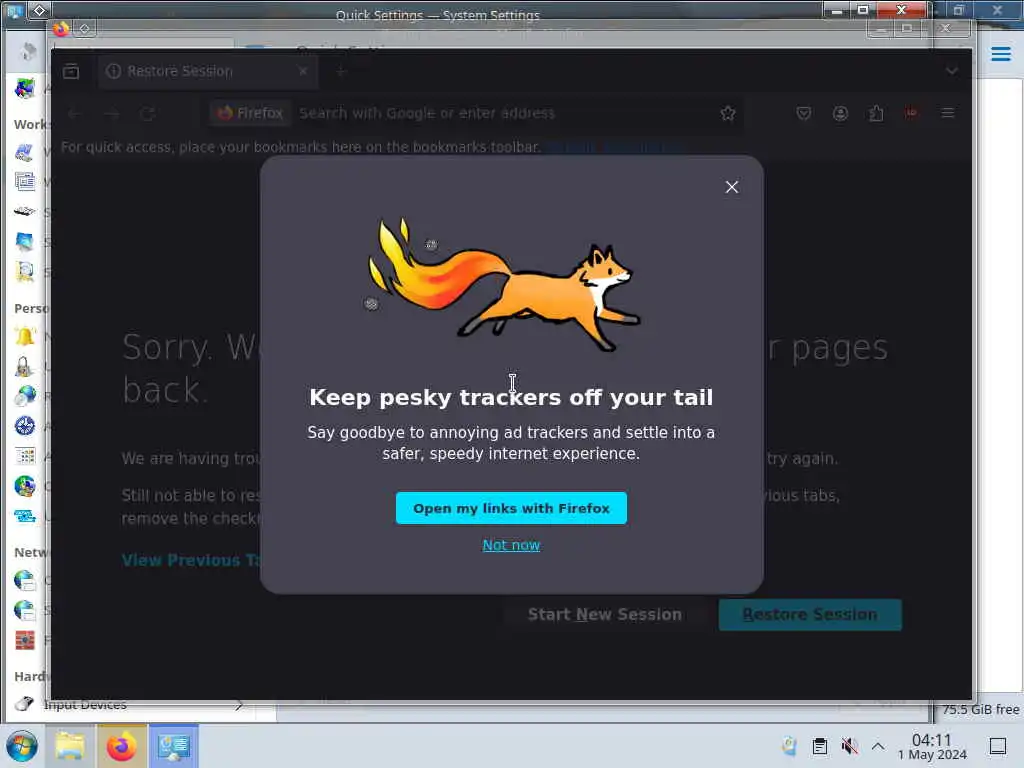Image resolution: width=1024 pixels, height=768 pixels.
Task: Click the browser forward arrow
Action: 112,114
